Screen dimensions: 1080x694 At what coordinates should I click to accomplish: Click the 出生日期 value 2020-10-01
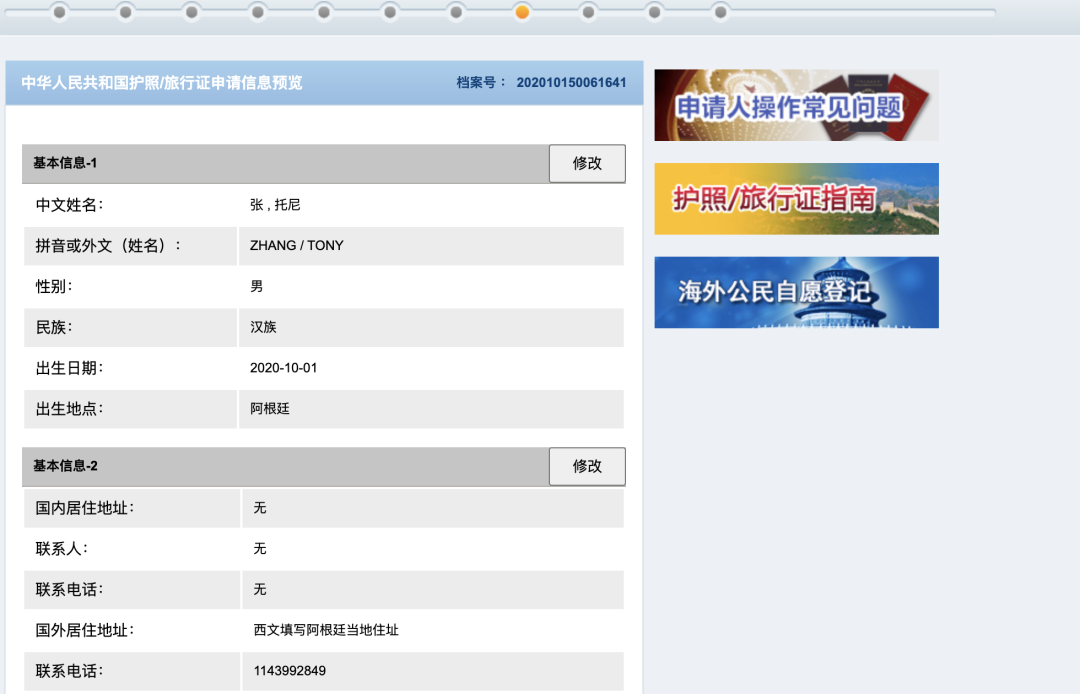pos(281,368)
